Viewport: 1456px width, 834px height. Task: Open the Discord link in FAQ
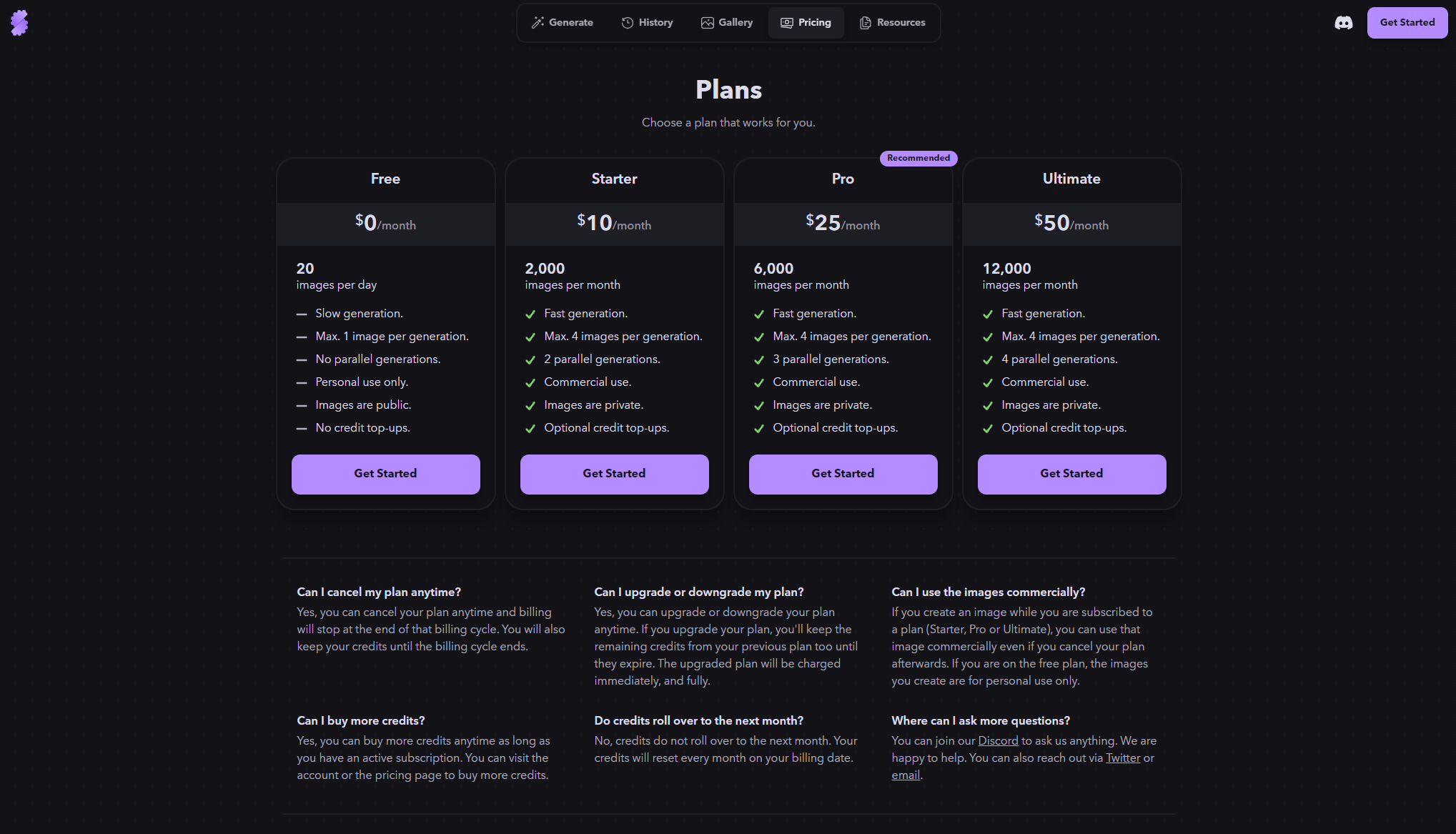tap(998, 741)
